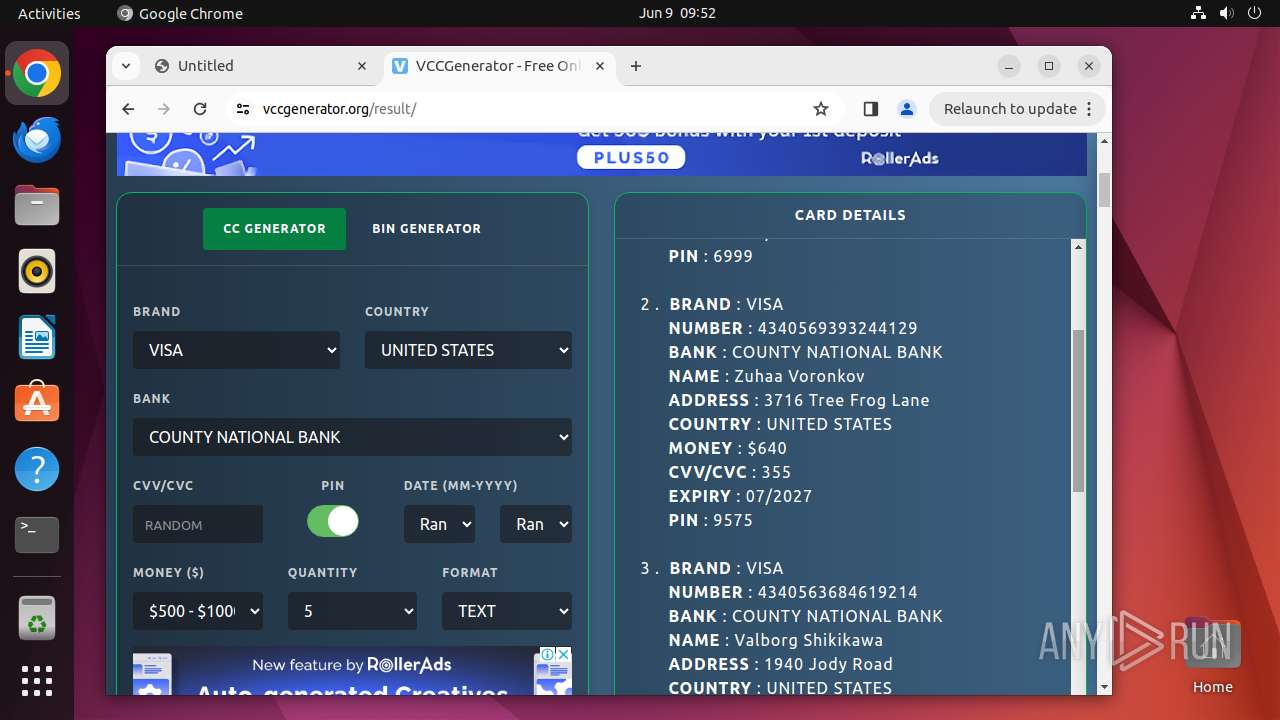Switch to BIN GENERATOR tab

point(427,229)
